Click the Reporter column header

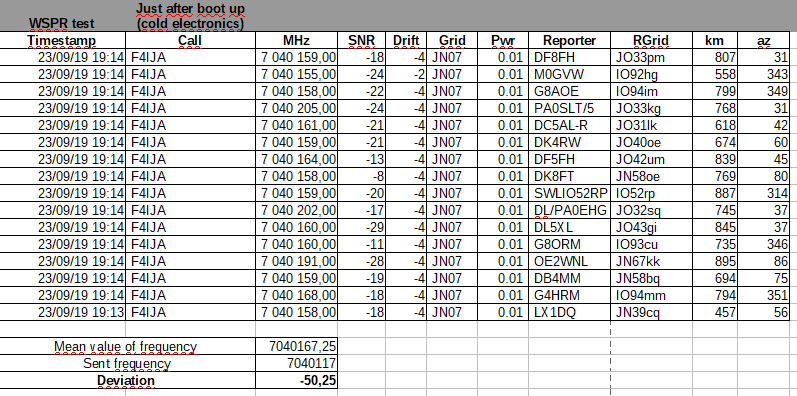tap(569, 41)
